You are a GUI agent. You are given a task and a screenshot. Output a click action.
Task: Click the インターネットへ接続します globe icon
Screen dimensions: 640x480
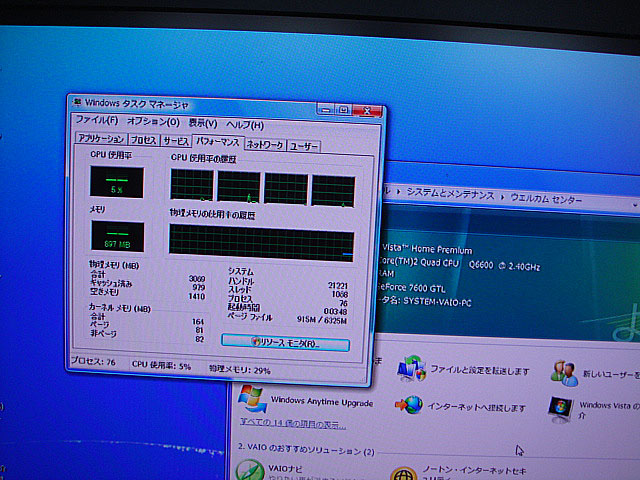(409, 405)
